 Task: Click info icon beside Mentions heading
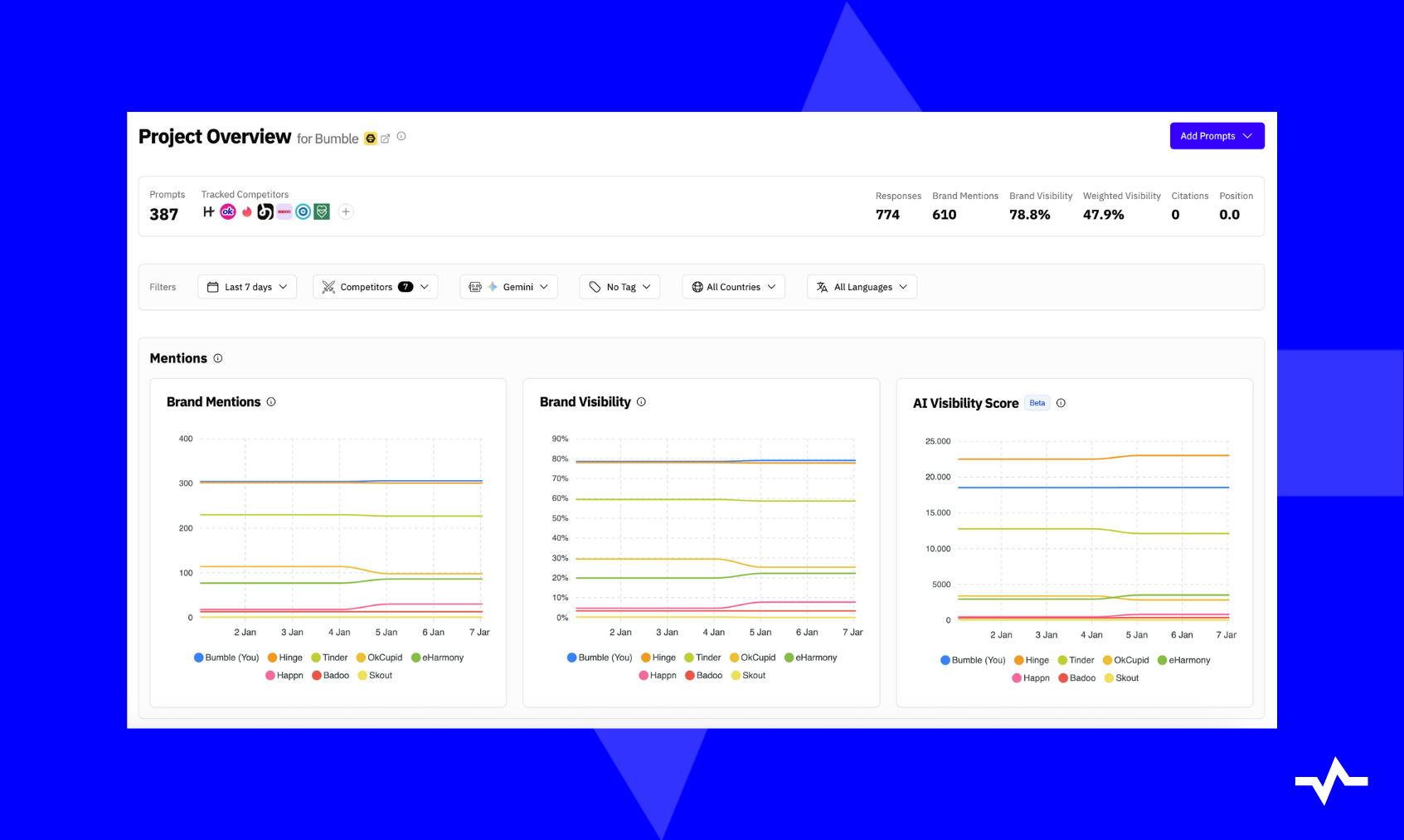pos(218,358)
